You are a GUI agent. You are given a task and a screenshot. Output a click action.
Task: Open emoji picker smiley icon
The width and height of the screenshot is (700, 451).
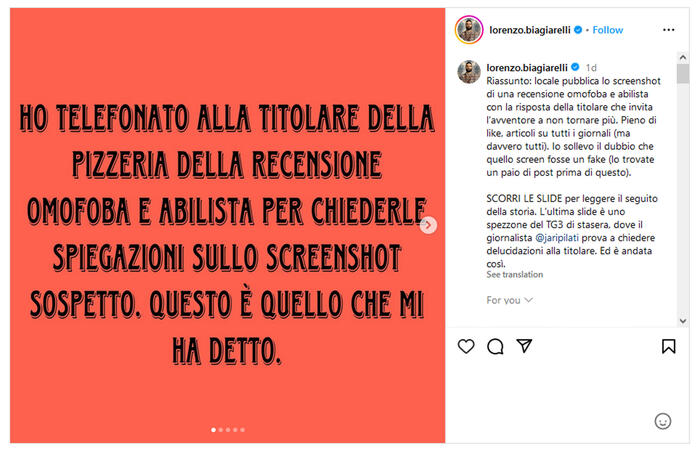pos(662,421)
